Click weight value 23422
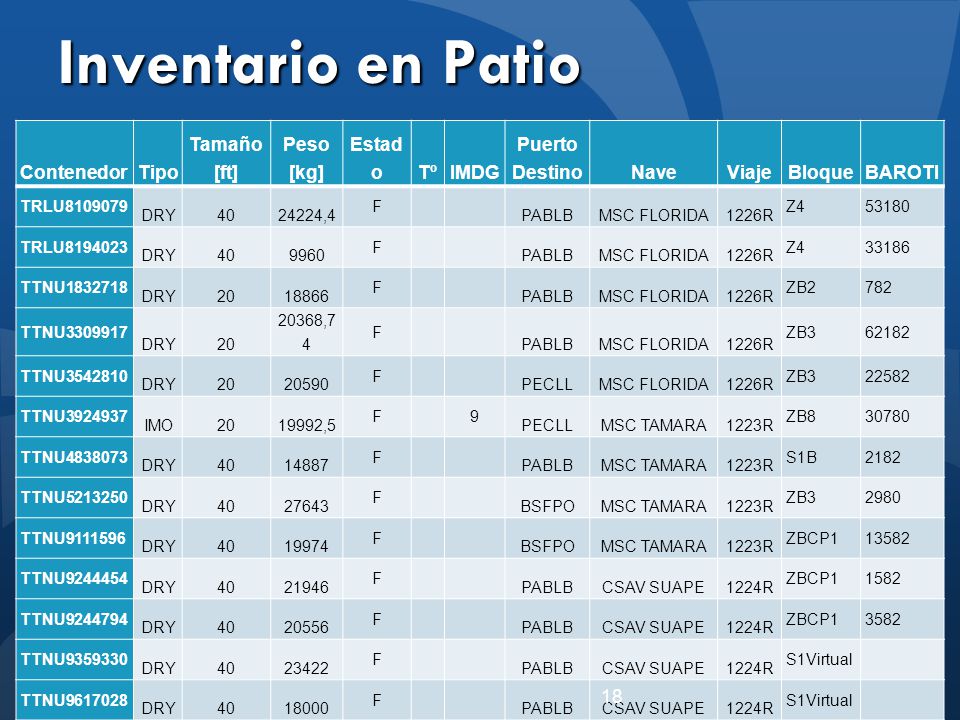Image resolution: width=960 pixels, height=720 pixels. 306,668
